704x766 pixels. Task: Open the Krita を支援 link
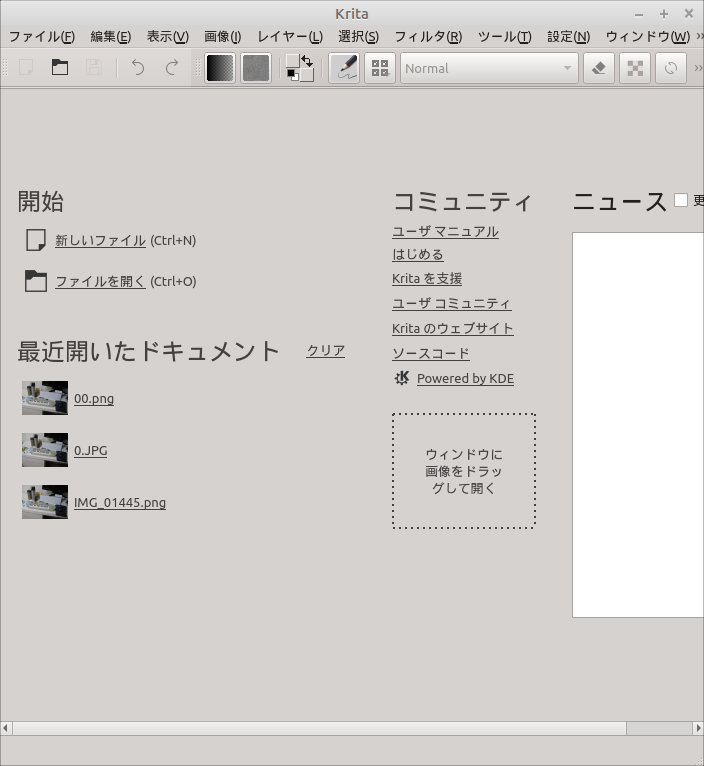tap(427, 279)
